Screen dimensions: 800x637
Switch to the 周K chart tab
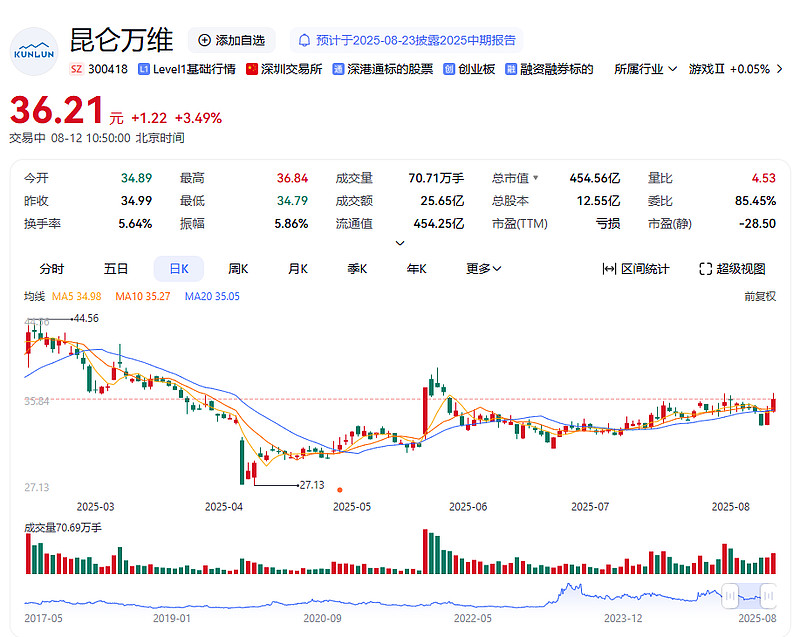238,269
